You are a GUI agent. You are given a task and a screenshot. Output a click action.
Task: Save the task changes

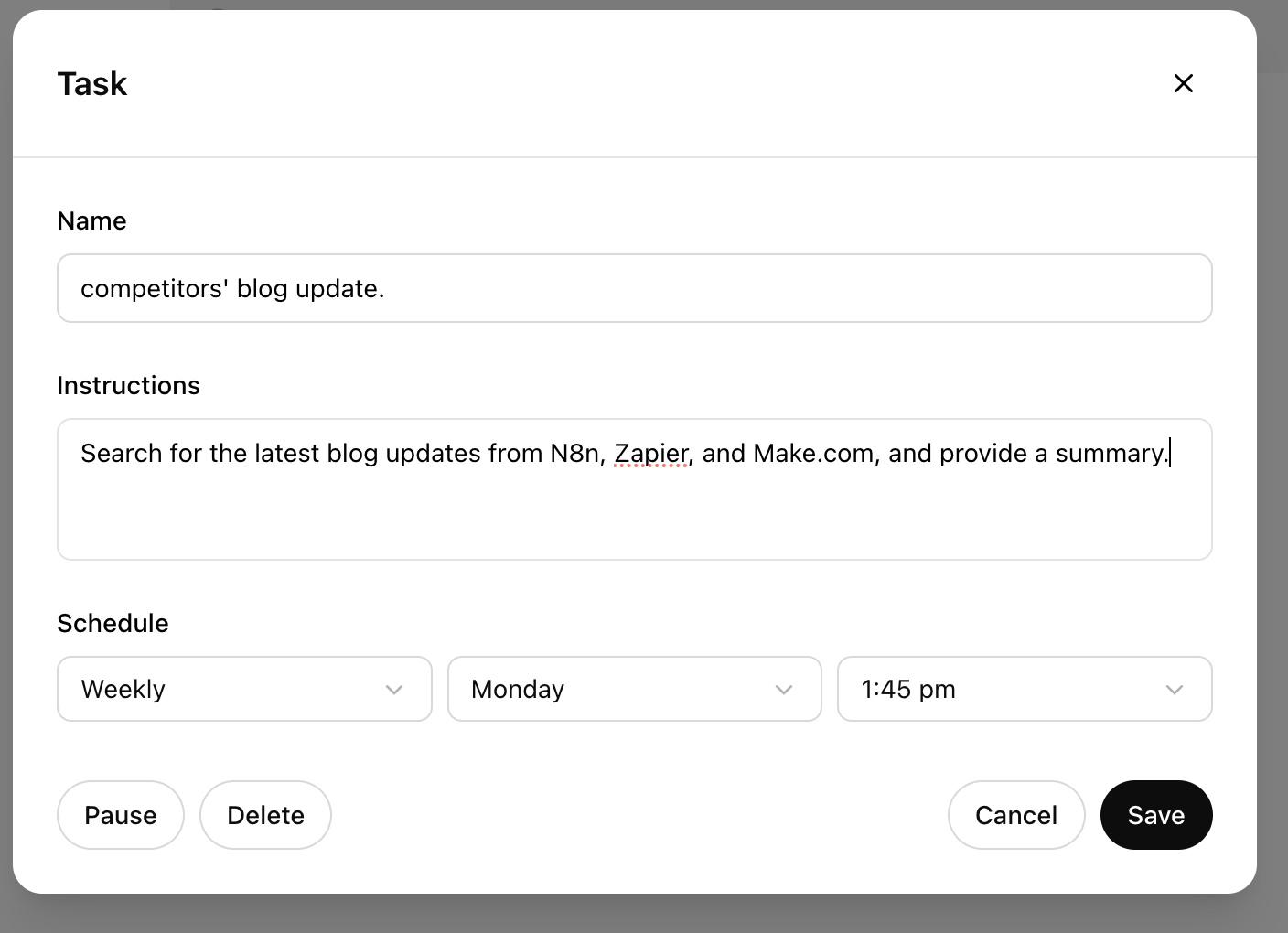[x=1155, y=815]
